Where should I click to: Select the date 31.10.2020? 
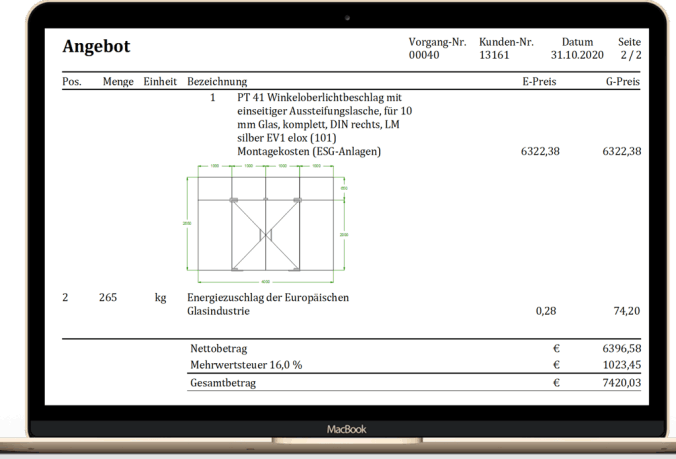coord(578,57)
